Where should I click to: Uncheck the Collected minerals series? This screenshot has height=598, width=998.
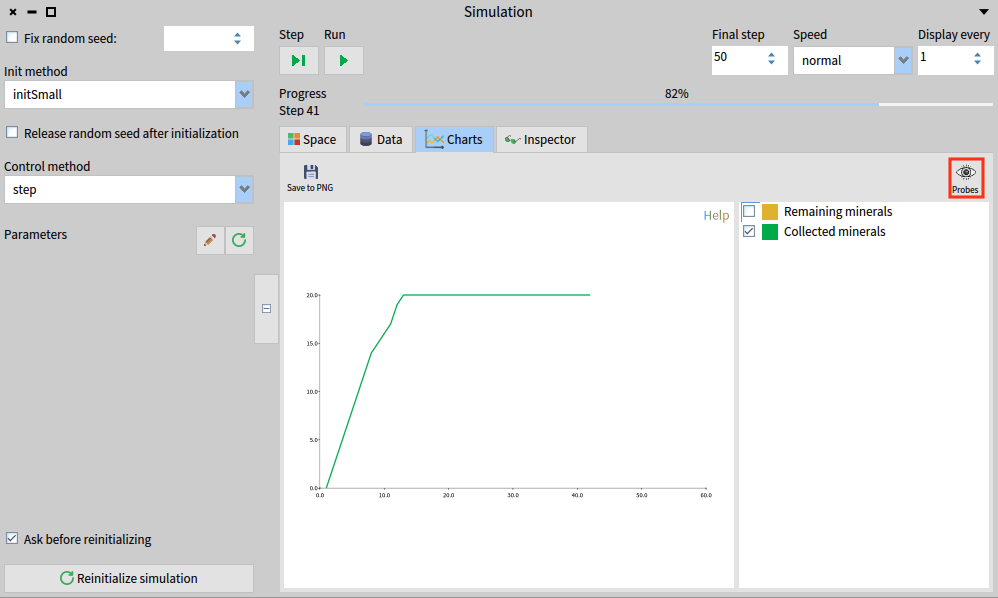point(749,232)
